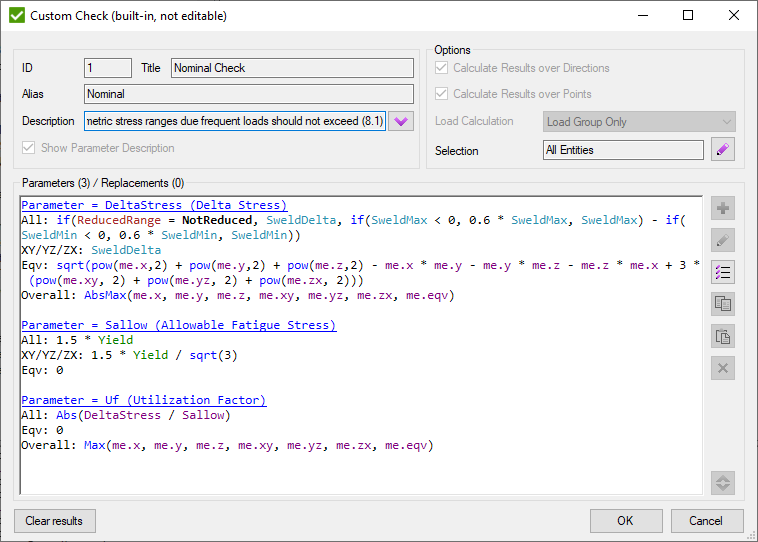The image size is (758, 542).
Task: Click the Title field Nominal Check
Action: (x=292, y=68)
